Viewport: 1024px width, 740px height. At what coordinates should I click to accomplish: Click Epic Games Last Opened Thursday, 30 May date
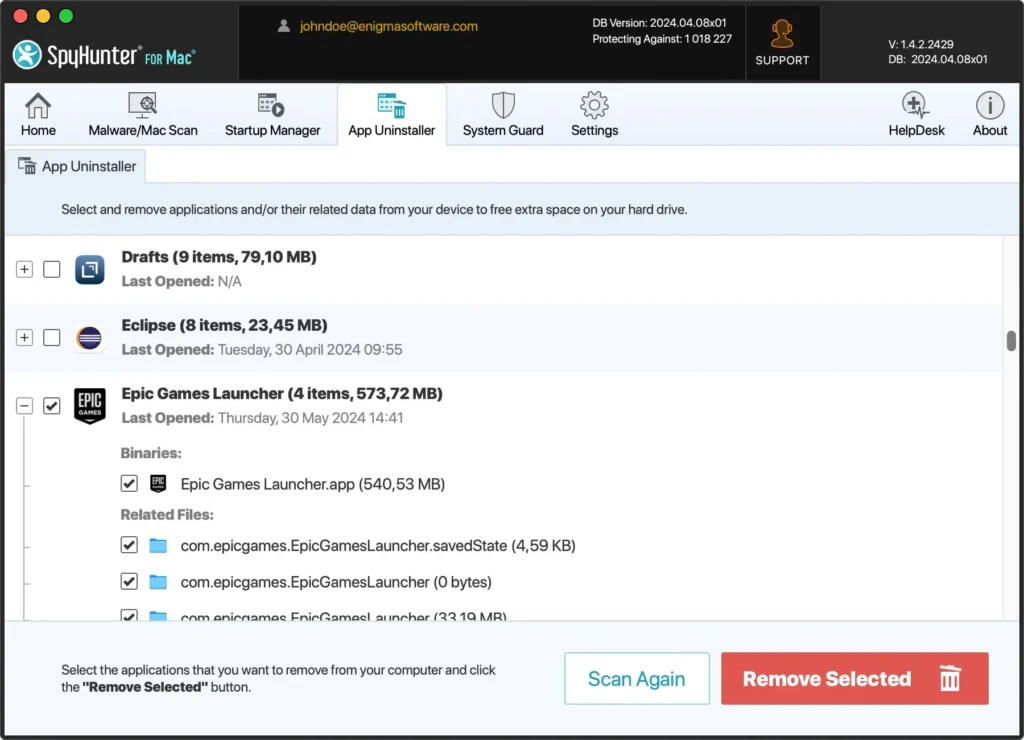(310, 418)
